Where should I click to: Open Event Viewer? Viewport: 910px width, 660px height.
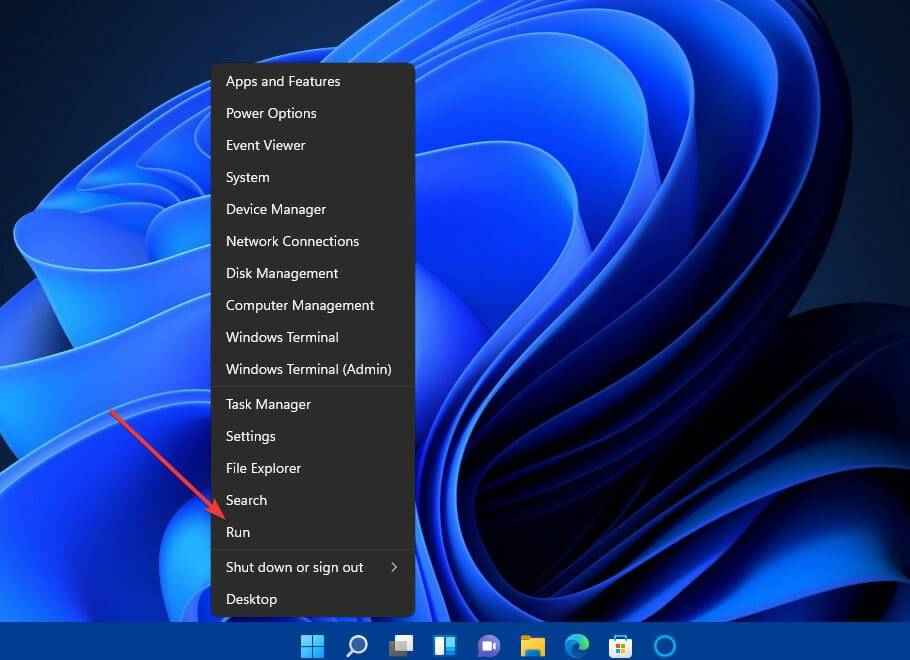[x=265, y=145]
